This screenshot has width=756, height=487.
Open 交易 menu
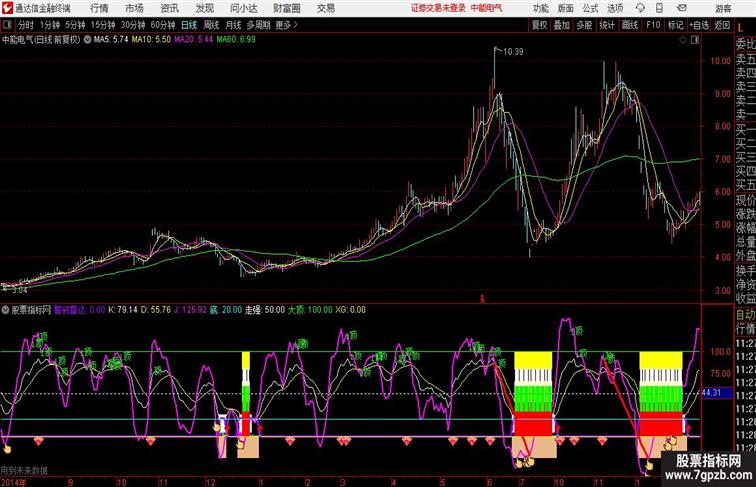click(x=326, y=8)
